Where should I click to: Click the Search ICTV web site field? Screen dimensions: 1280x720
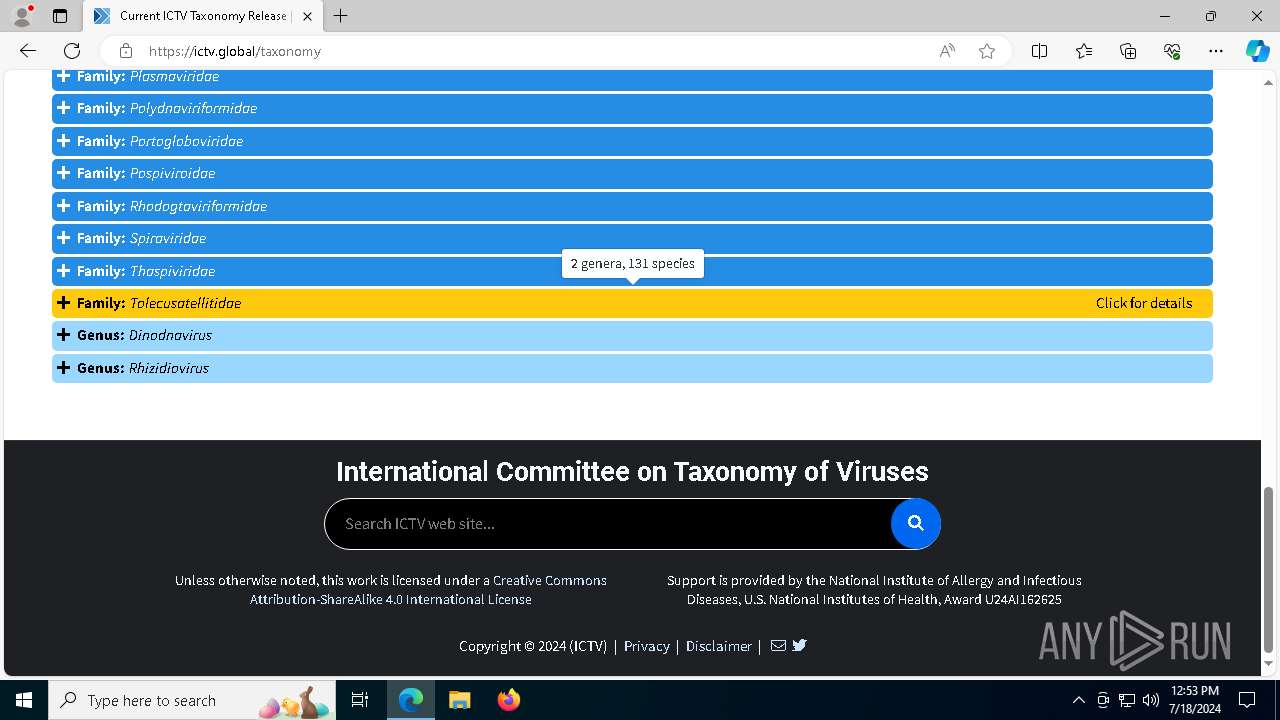click(608, 524)
